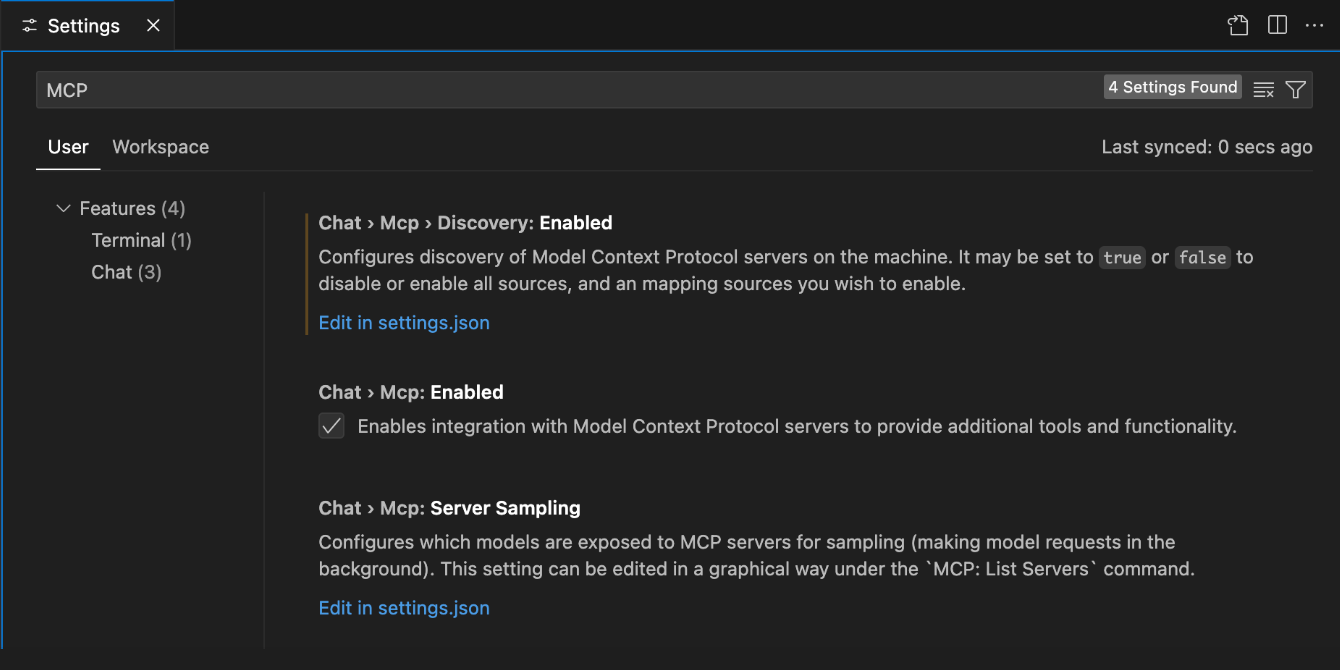Screen dimensions: 1340x670
Task: Uncheck the Chat Mcp Enabled checkbox
Action: (x=331, y=425)
